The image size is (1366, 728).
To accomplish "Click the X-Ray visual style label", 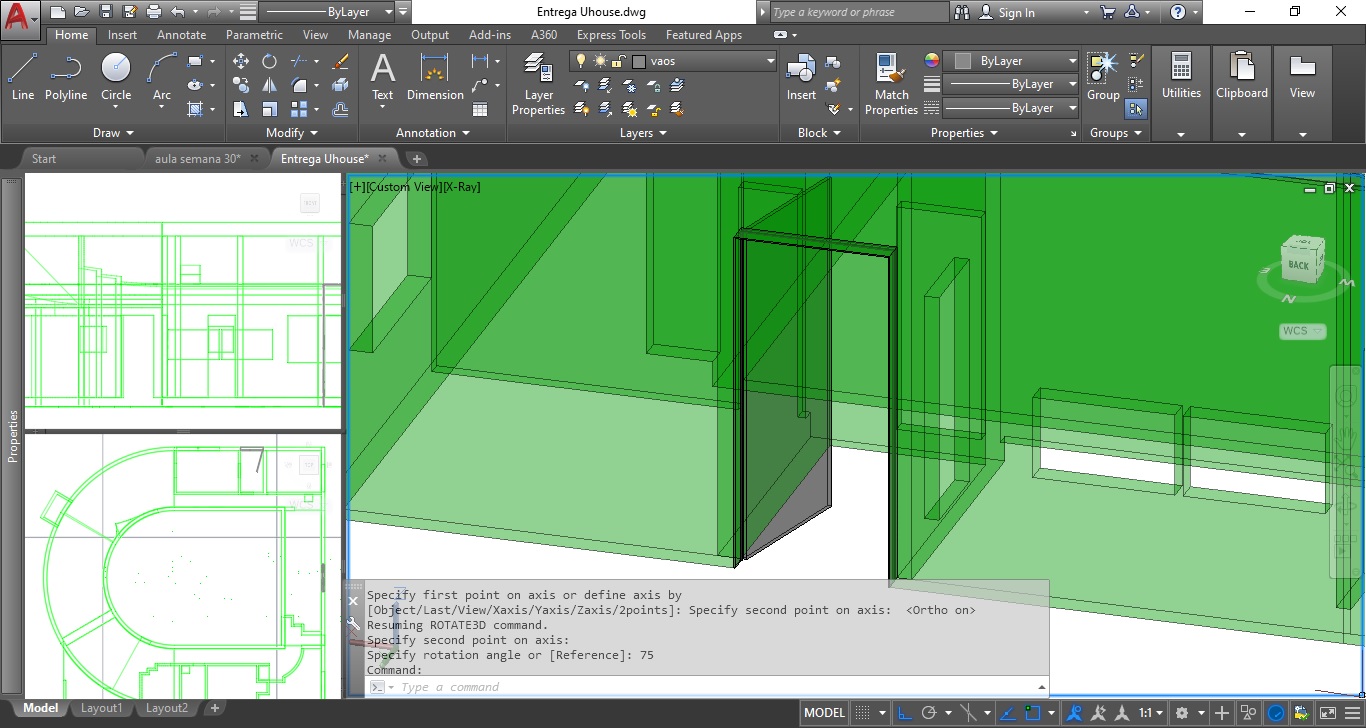I will 462,187.
